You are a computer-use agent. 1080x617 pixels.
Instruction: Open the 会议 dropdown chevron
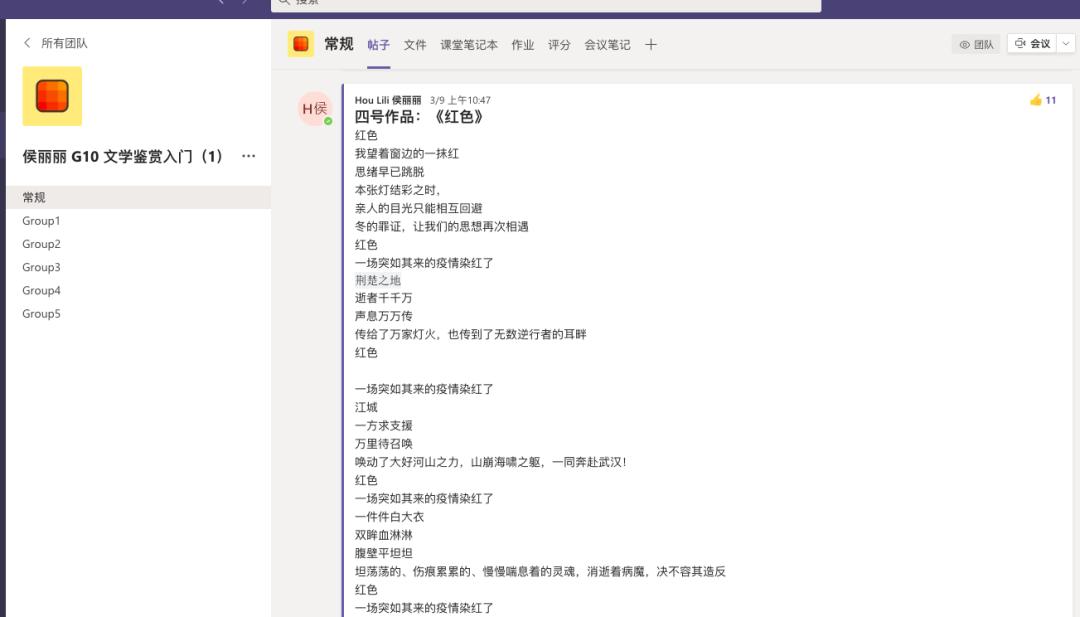(x=1066, y=44)
